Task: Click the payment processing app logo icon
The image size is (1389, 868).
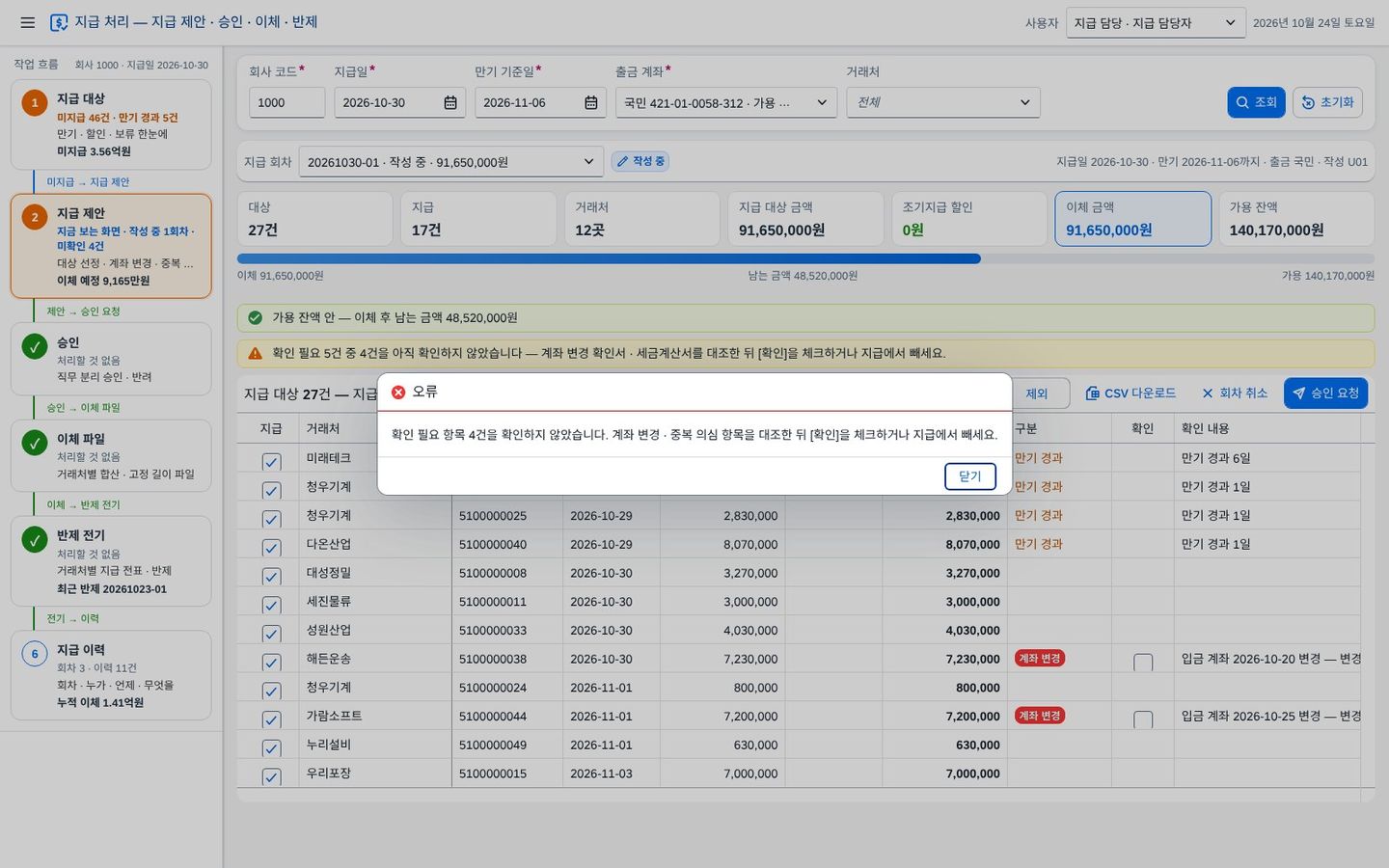Action: pos(59,22)
